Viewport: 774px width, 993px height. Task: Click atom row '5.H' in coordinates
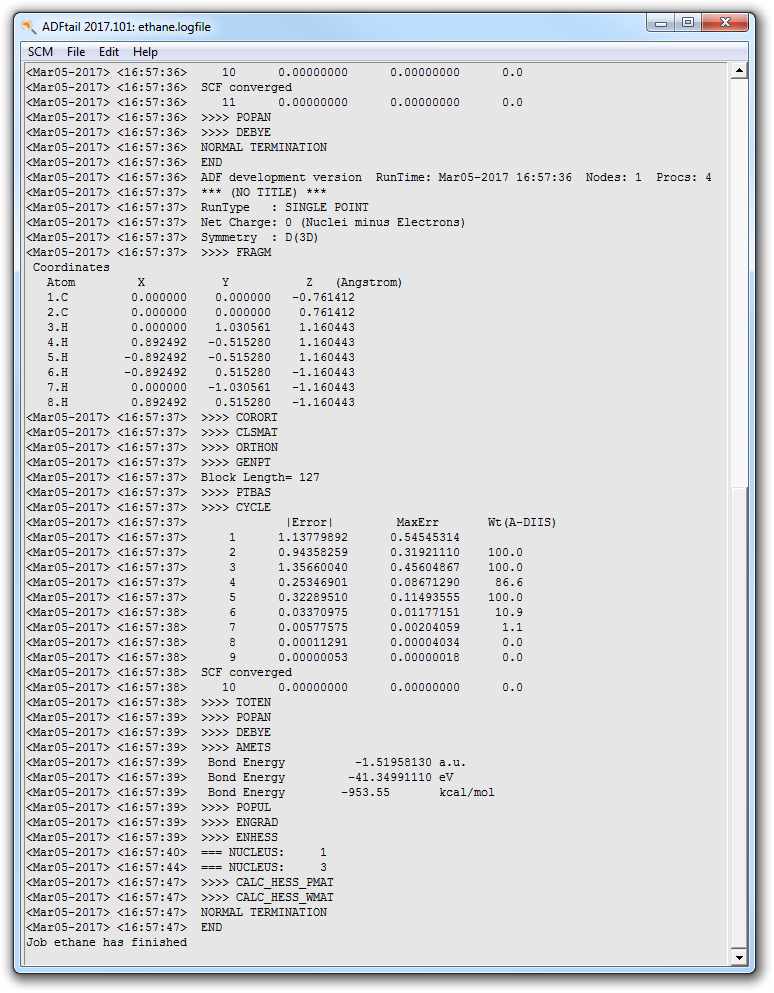click(x=200, y=357)
